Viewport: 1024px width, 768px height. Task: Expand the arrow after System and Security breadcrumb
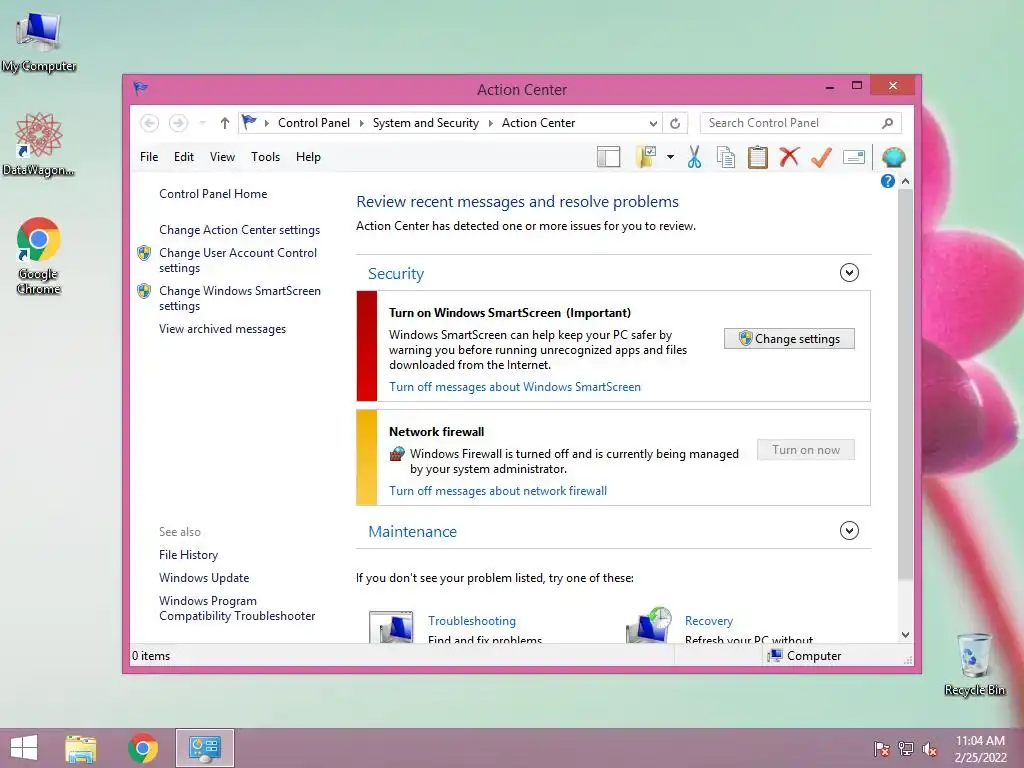point(490,123)
